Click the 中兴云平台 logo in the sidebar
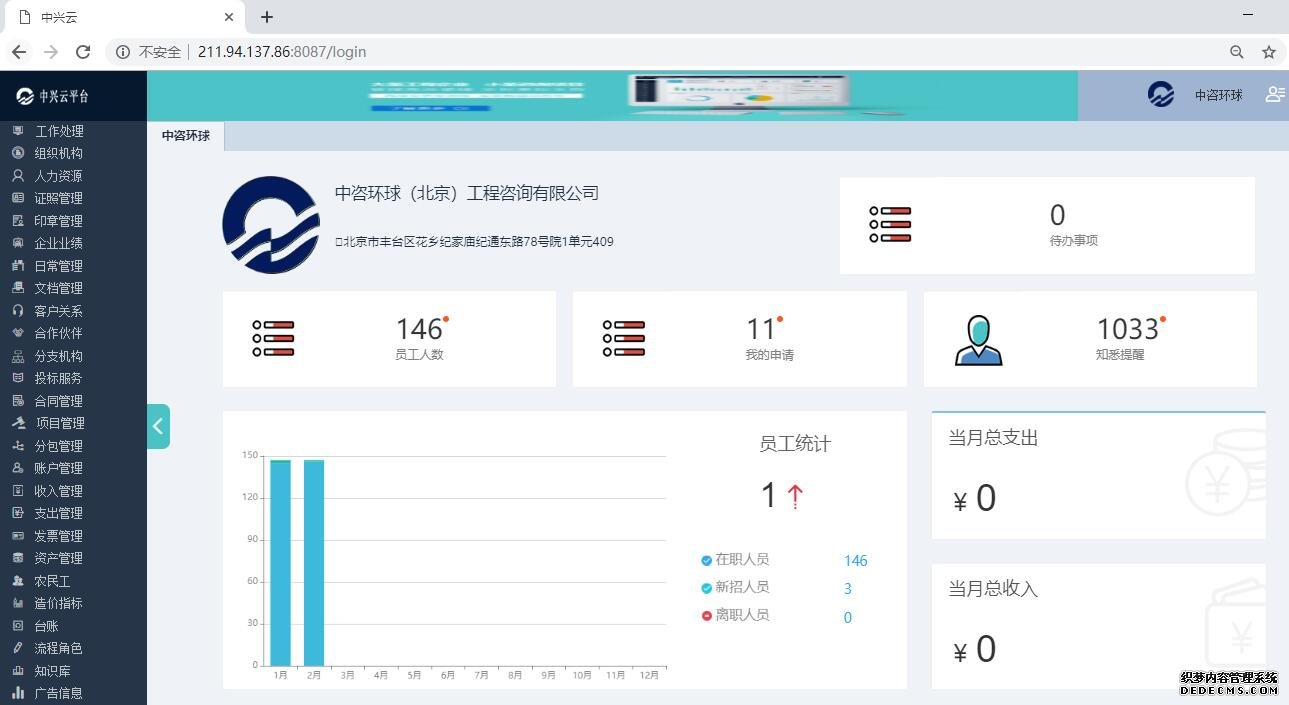 53,96
